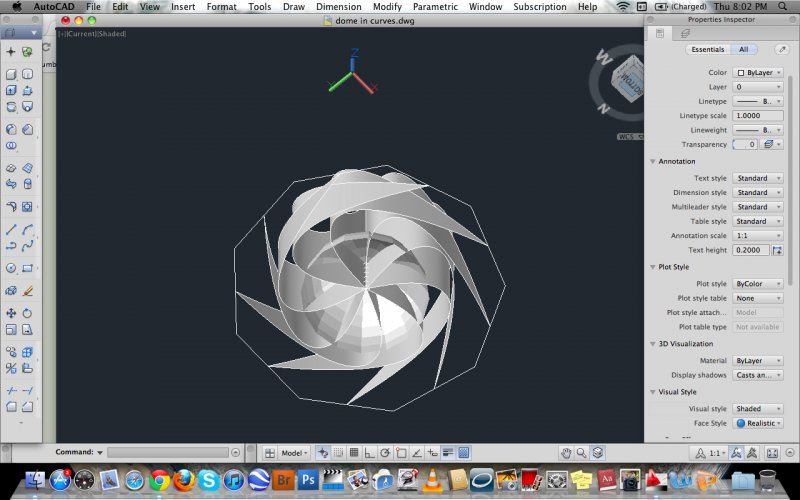Open the Color ByLayer dropdown
This screenshot has height=500, width=800.
tap(759, 72)
